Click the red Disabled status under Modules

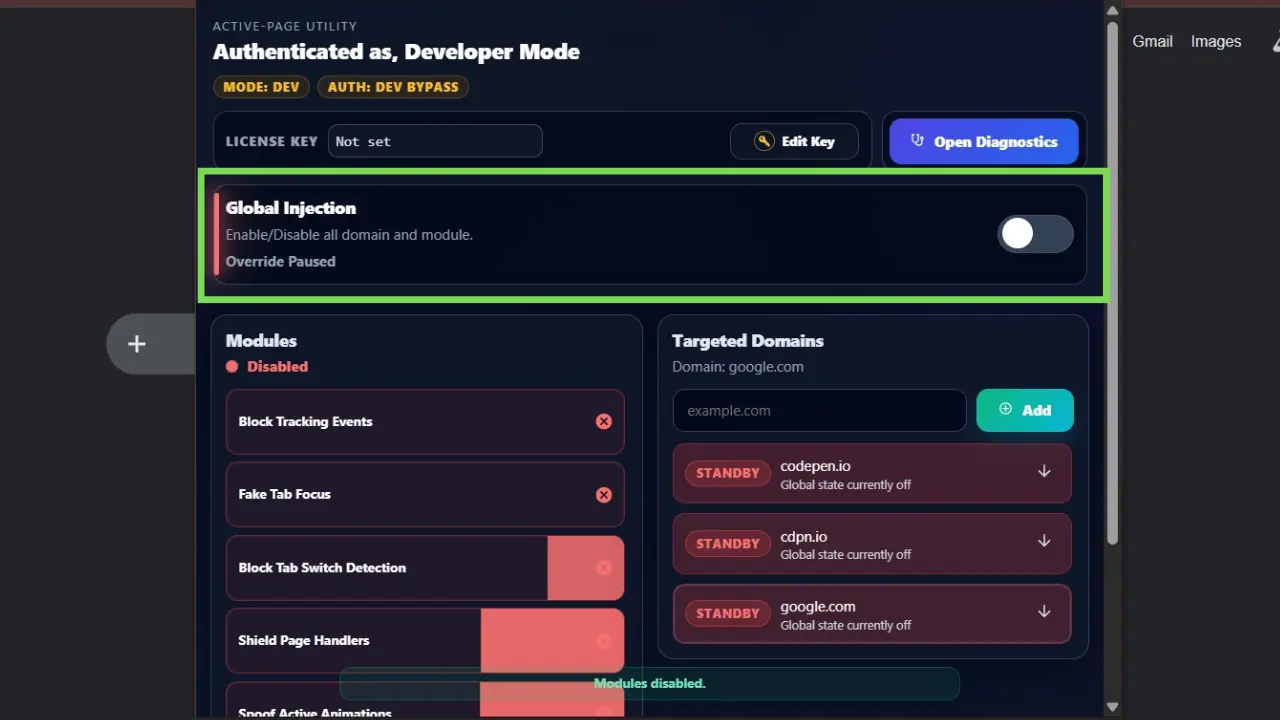267,366
